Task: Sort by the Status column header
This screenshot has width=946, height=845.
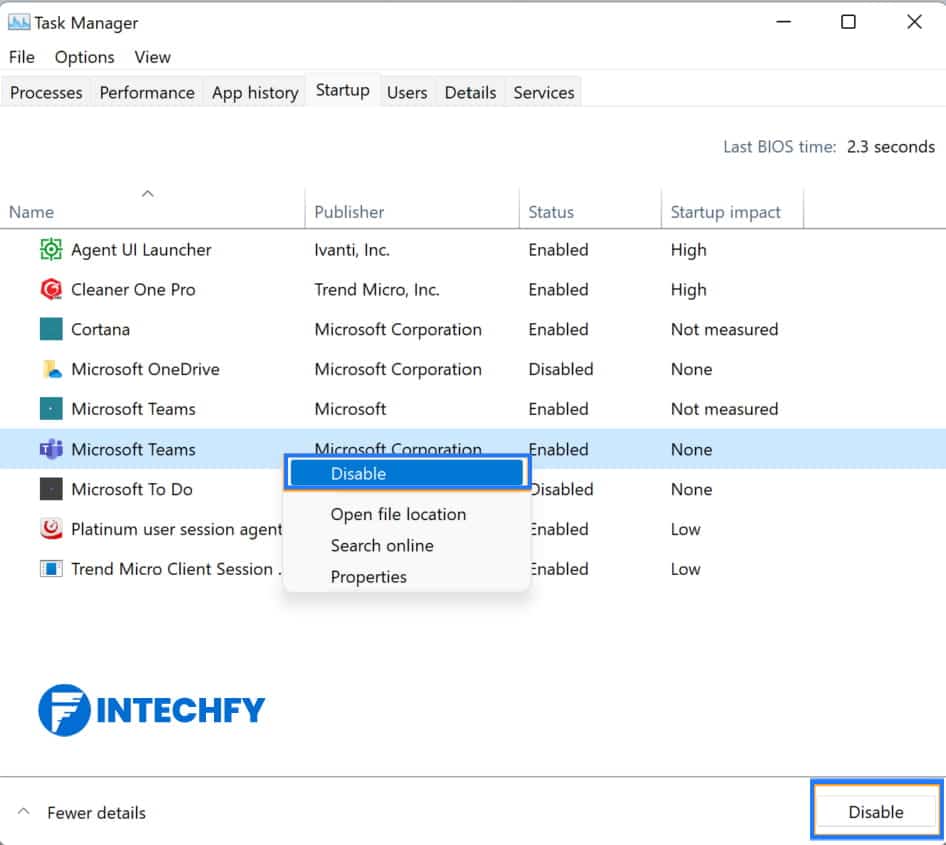Action: tap(551, 212)
